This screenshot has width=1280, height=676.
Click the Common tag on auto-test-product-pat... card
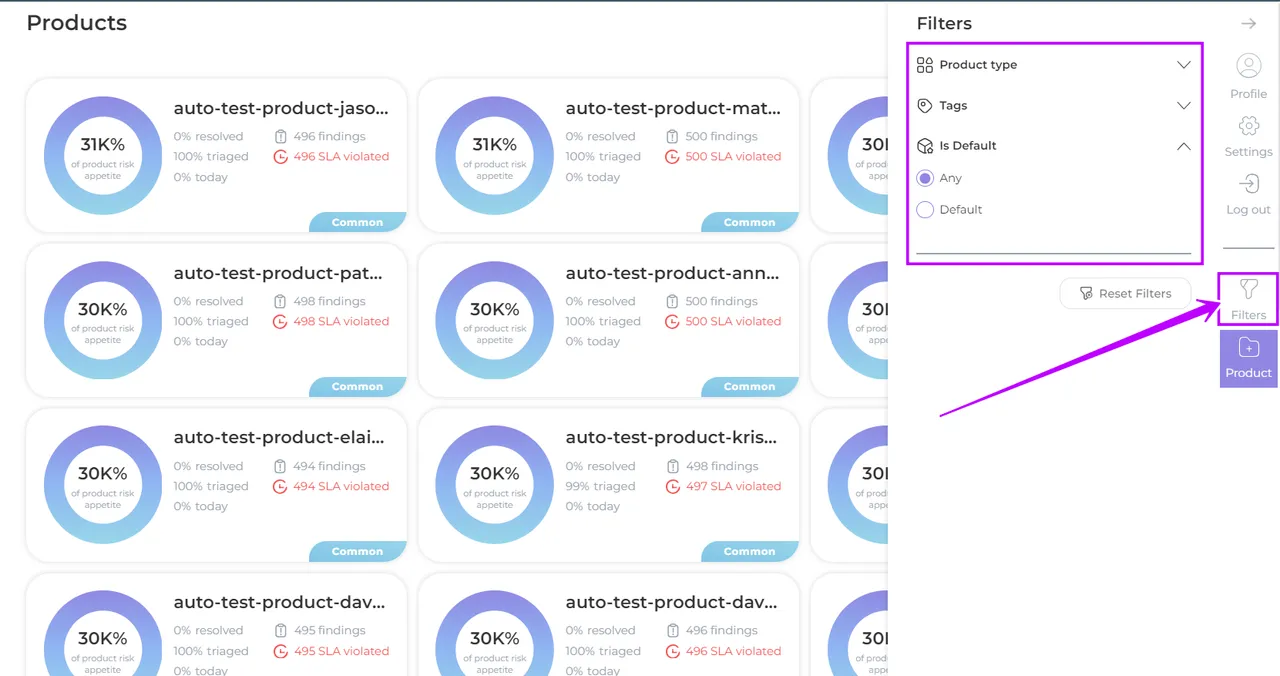point(357,387)
